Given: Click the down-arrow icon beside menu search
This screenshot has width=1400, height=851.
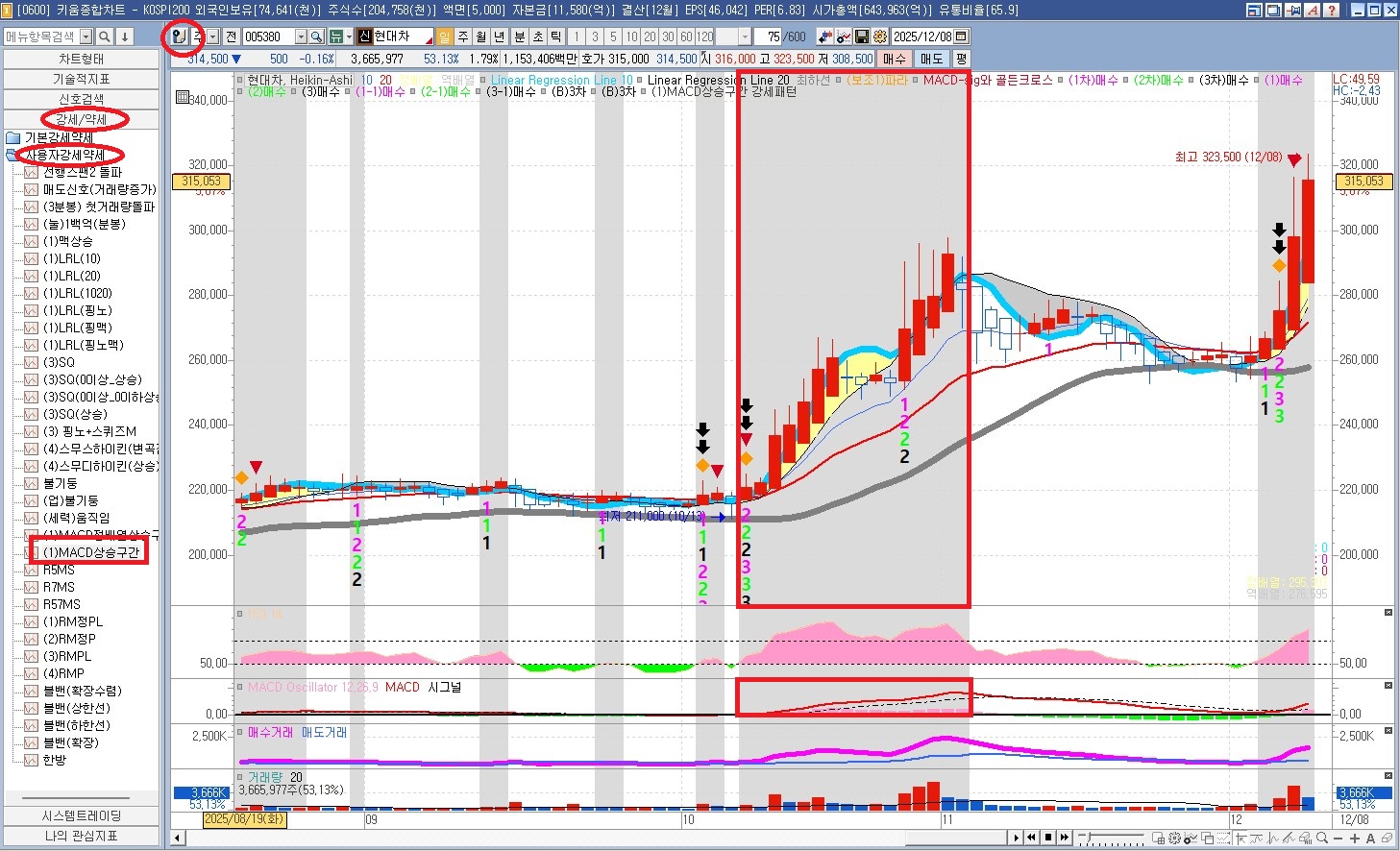Looking at the screenshot, I should (x=125, y=36).
